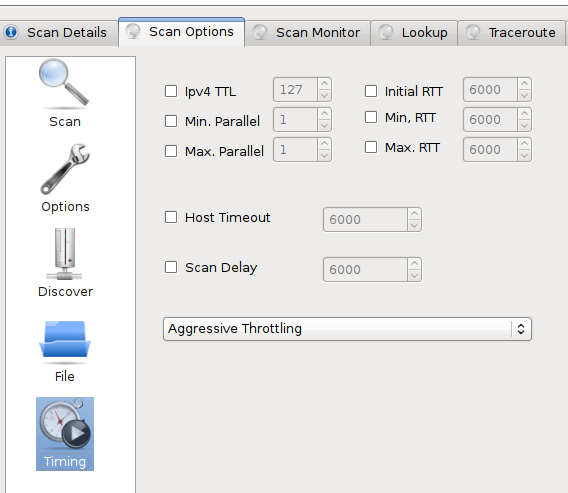Enable the Initial RTT checkbox

point(371,91)
